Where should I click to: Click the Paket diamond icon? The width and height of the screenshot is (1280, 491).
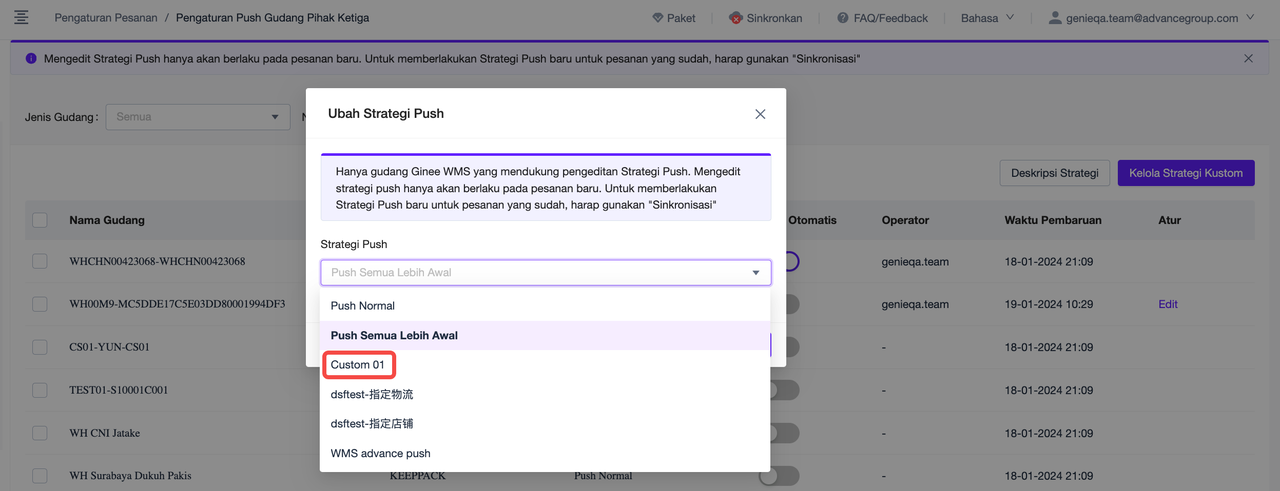[657, 18]
